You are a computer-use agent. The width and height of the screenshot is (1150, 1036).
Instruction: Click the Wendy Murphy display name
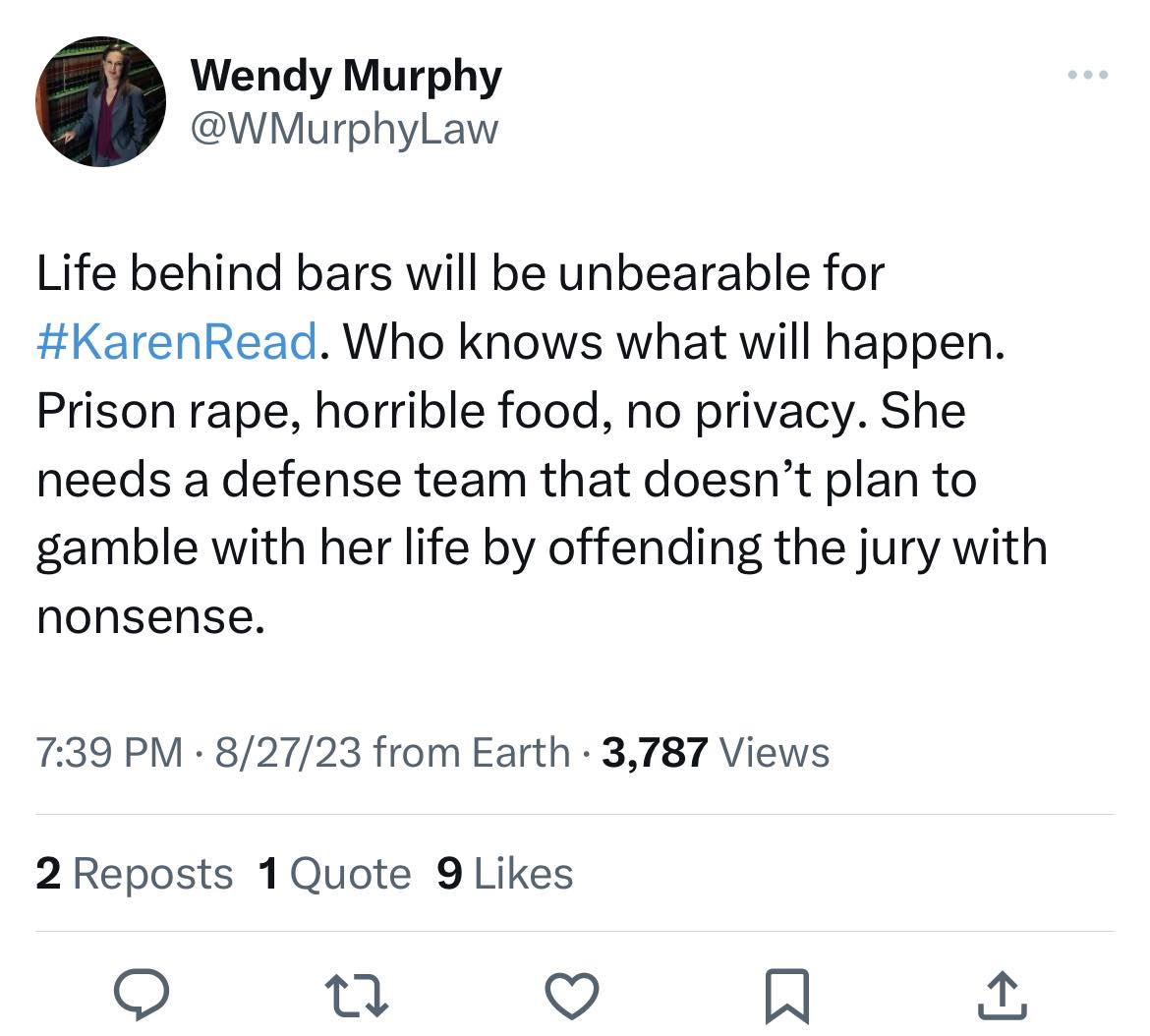point(345,76)
